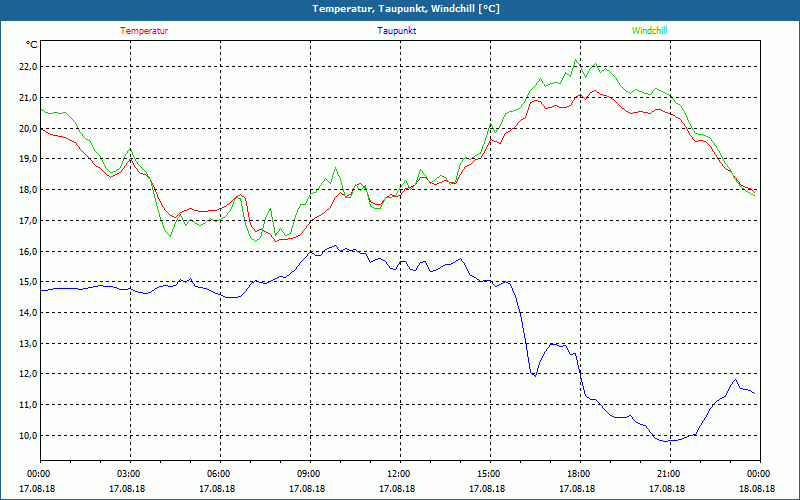Click the 06:00 time axis label
800x500 pixels.
(220, 474)
